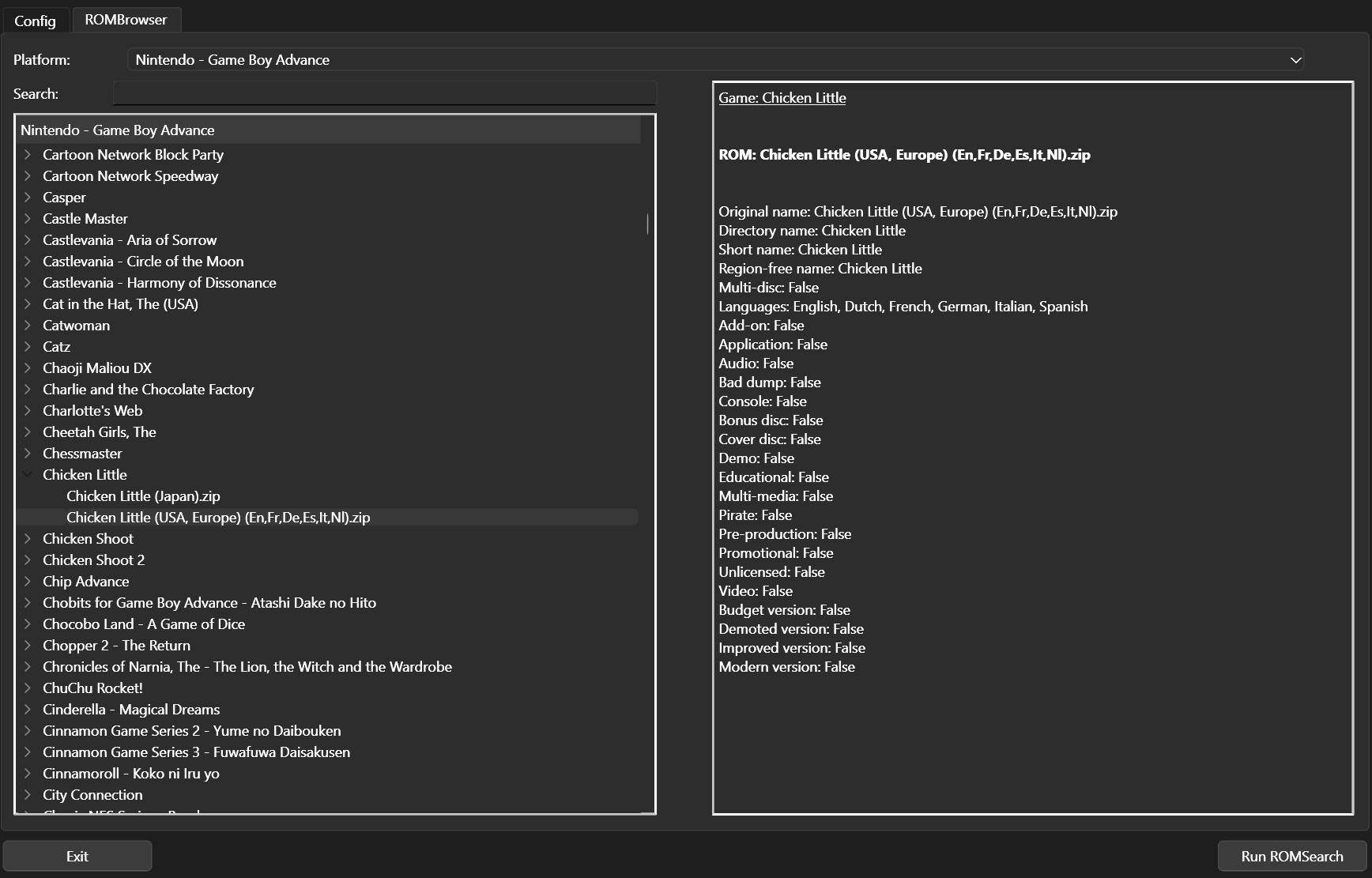The height and width of the screenshot is (878, 1372).
Task: Click the 'Languages' detail line
Action: [x=903, y=307]
